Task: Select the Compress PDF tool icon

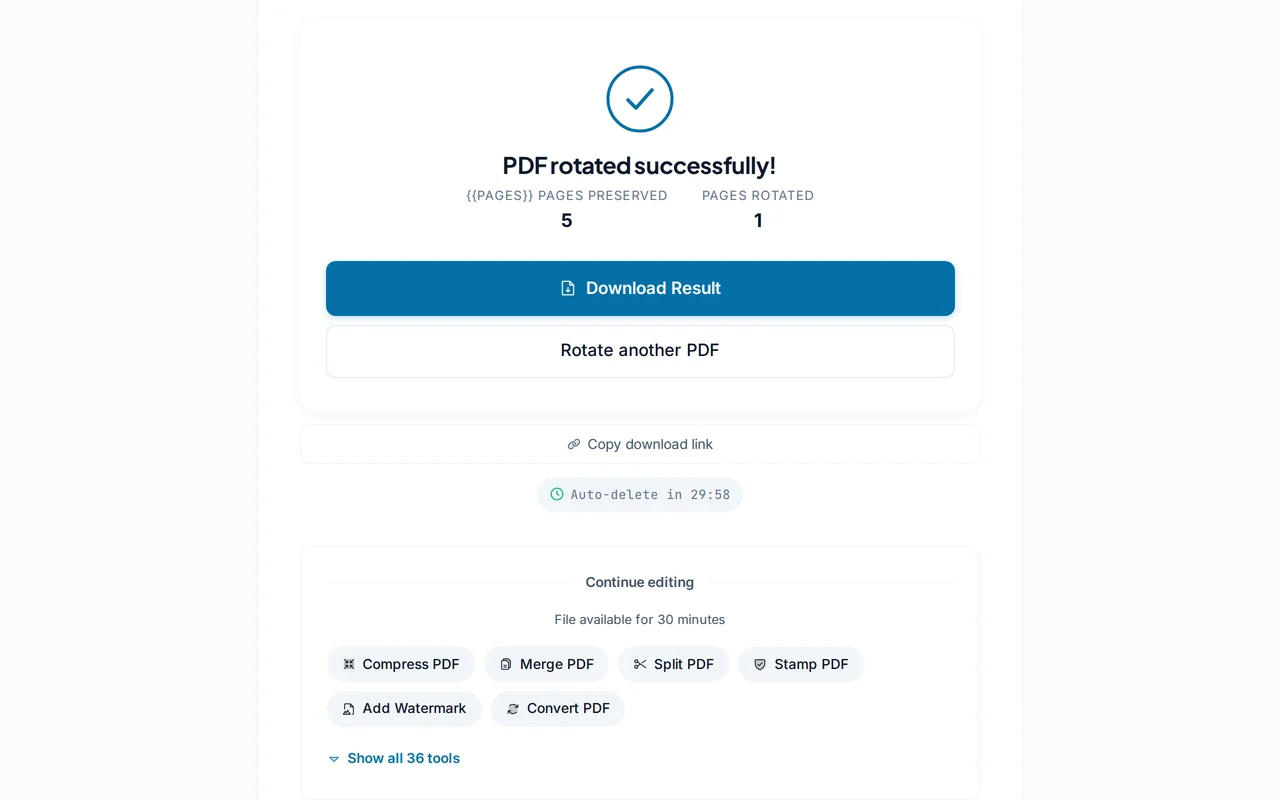Action: (349, 663)
